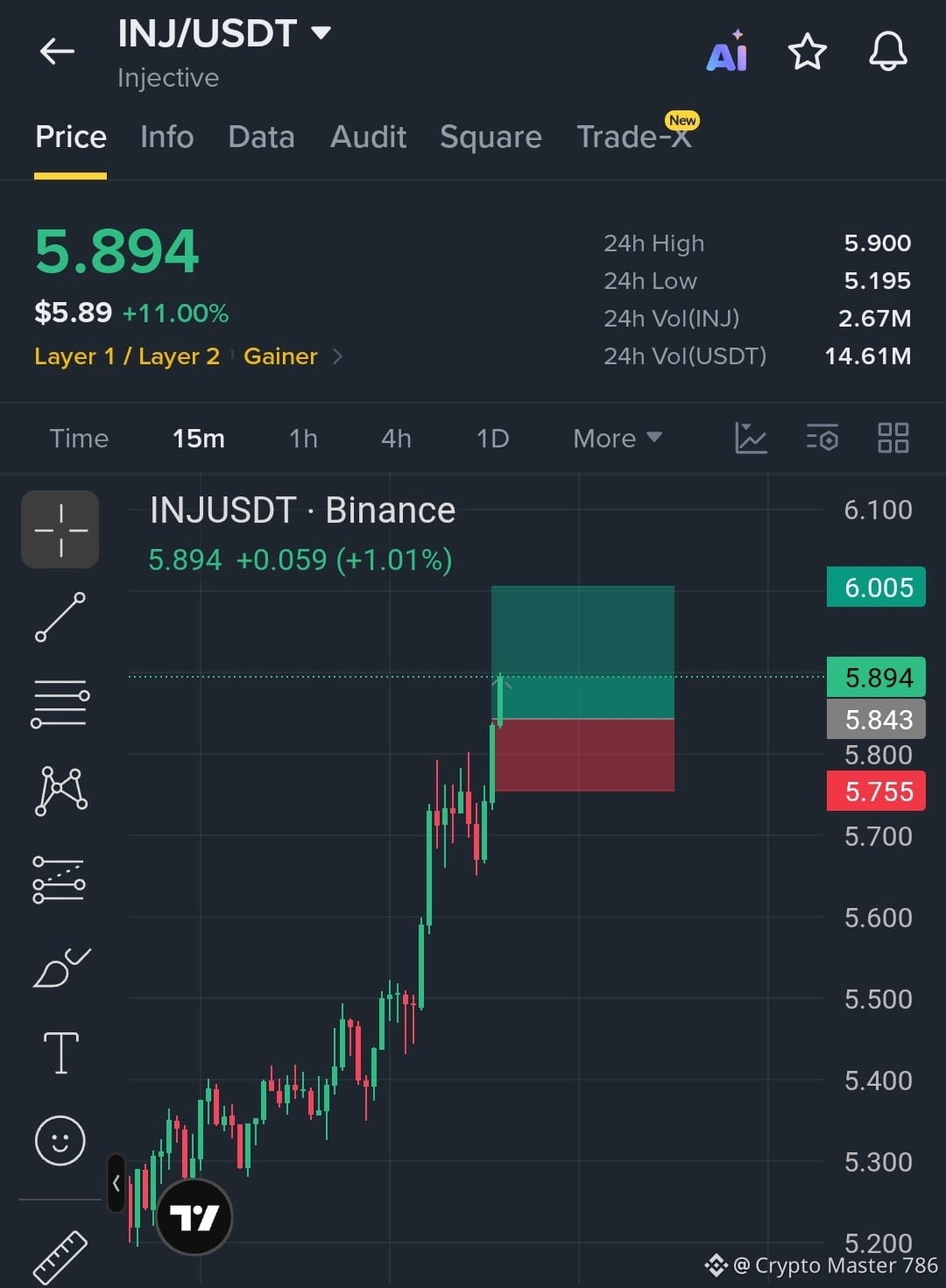
Task: Click the red stop-loss zone of position
Action: tap(585, 755)
